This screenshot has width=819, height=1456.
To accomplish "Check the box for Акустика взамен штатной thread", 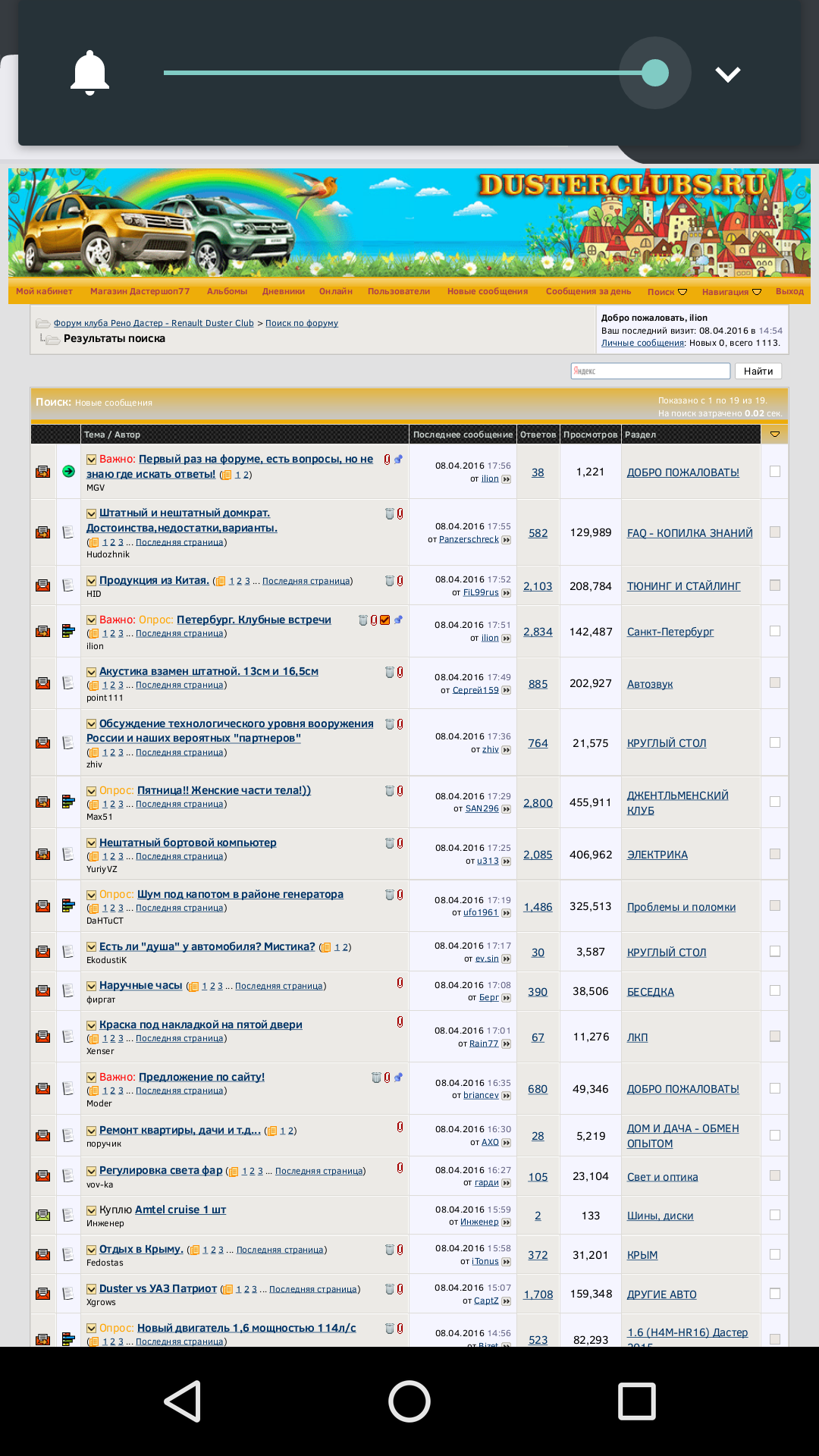I will click(775, 682).
